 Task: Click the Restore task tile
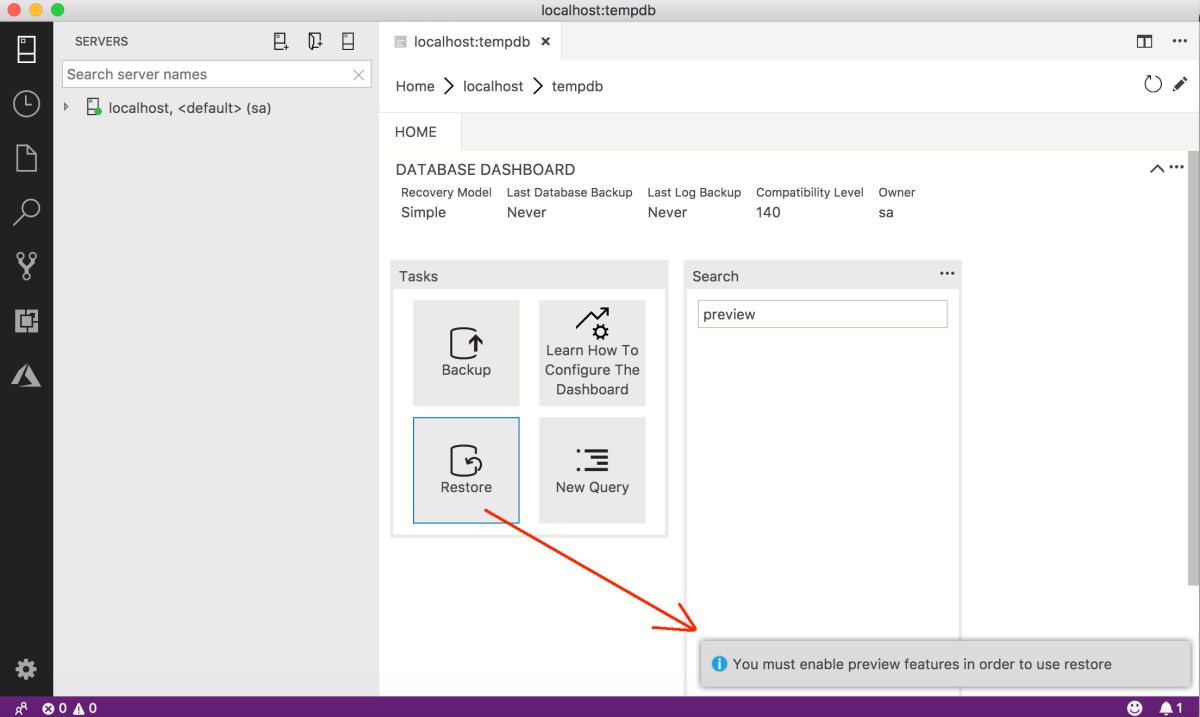(x=466, y=470)
